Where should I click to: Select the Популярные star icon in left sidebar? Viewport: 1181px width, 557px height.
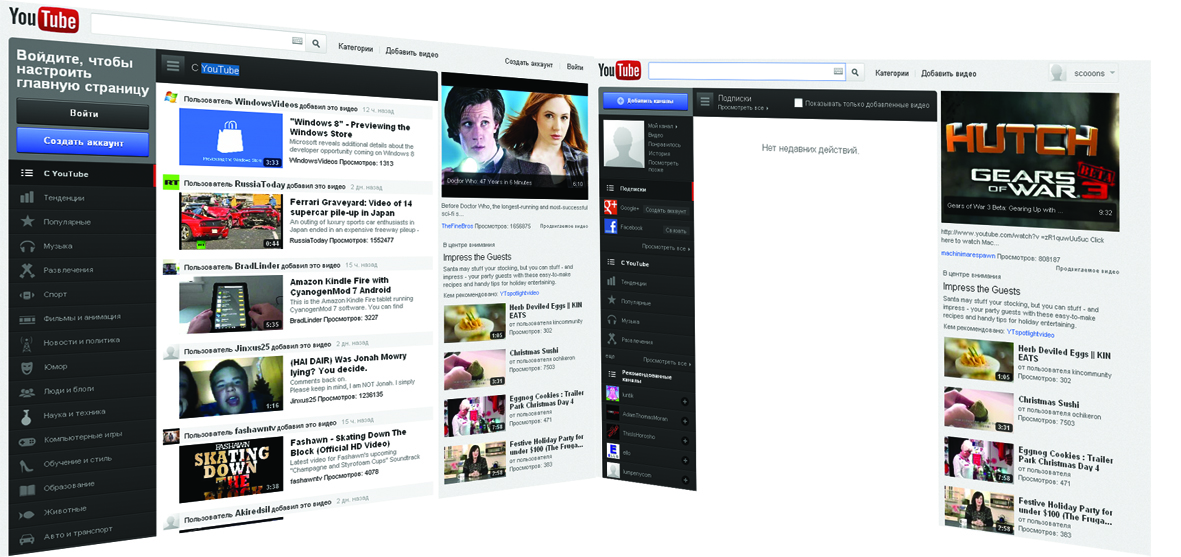point(27,221)
